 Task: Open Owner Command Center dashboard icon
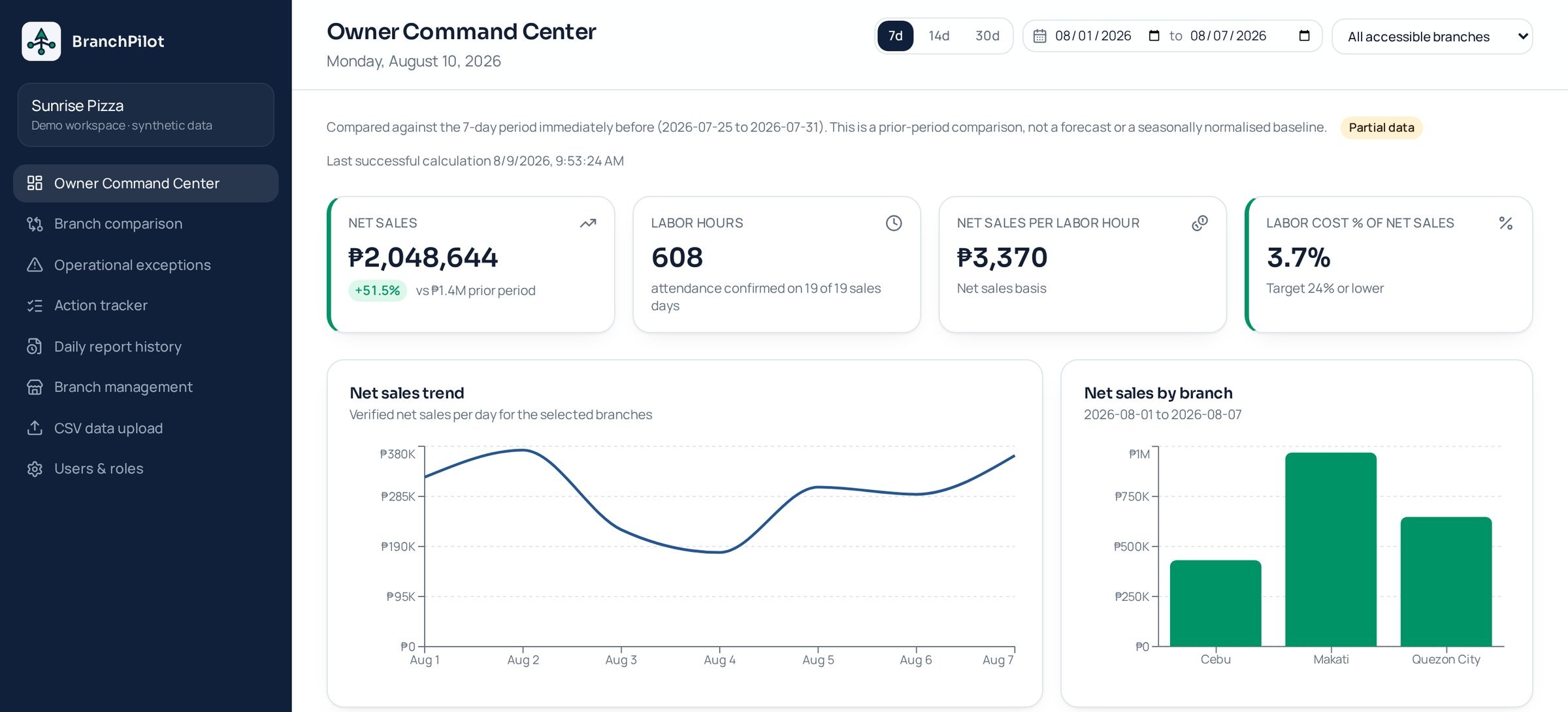(35, 183)
